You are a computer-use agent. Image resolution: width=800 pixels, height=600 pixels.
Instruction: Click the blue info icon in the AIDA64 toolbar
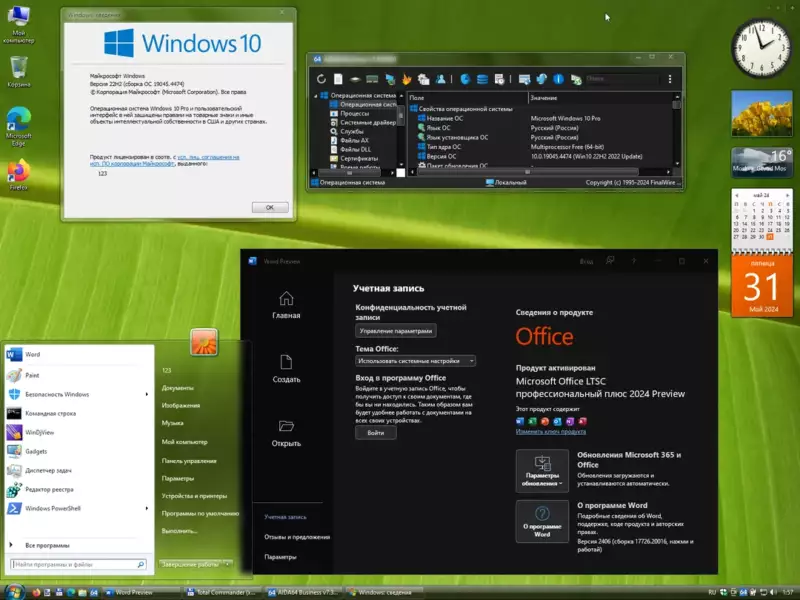click(559, 79)
